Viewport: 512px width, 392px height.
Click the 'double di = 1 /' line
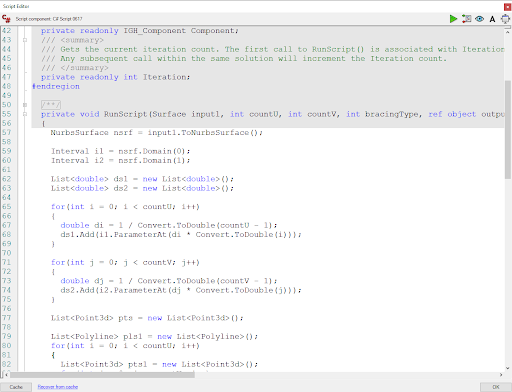(169, 225)
